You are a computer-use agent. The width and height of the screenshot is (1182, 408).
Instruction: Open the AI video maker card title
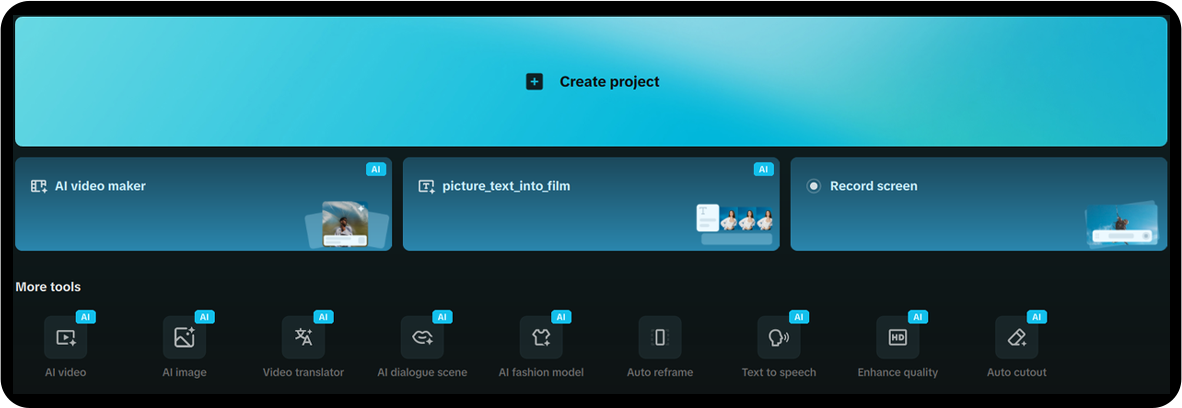[x=100, y=186]
